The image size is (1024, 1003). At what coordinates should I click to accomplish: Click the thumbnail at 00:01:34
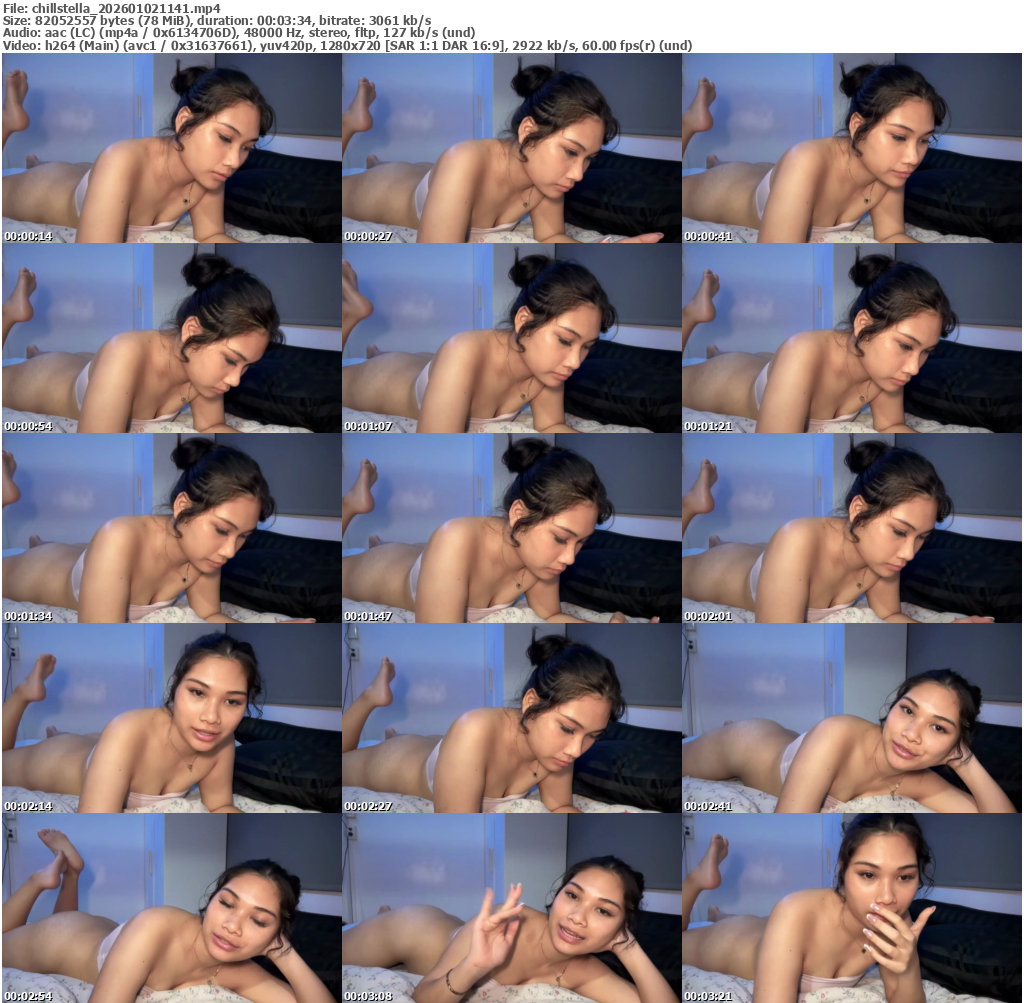171,528
